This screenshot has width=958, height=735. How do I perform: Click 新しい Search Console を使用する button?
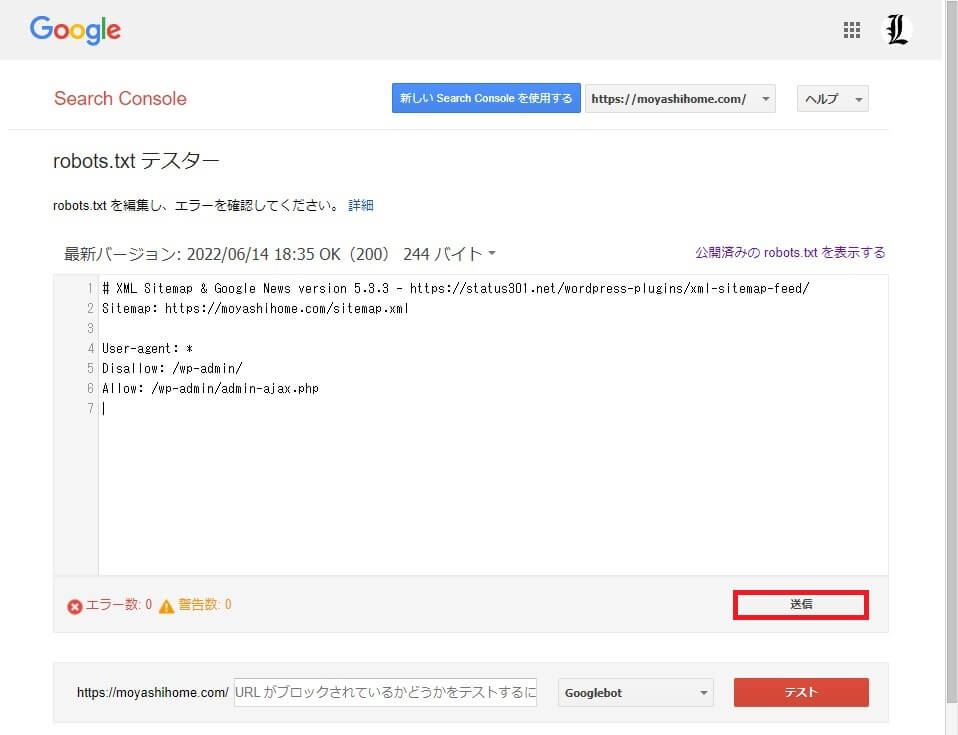pyautogui.click(x=486, y=99)
